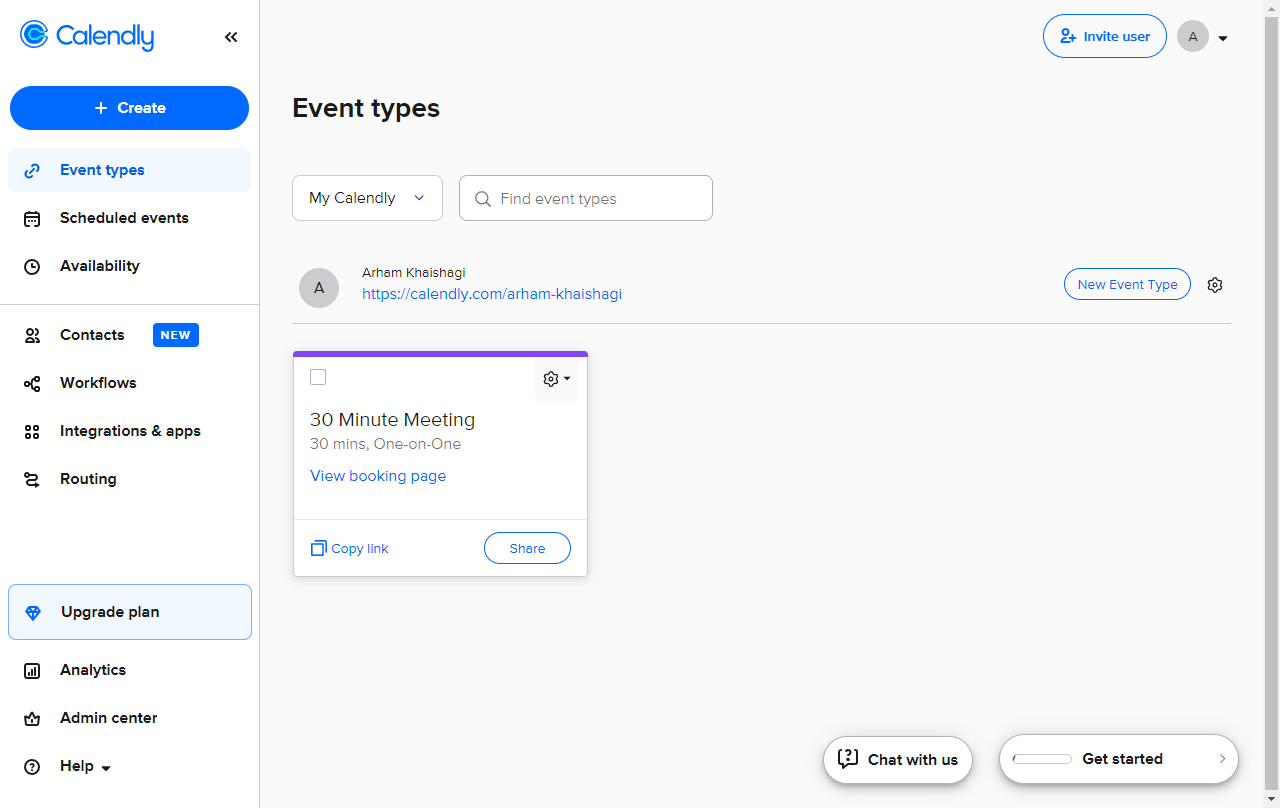The height and width of the screenshot is (808, 1280).
Task: Click the Integrations & apps grid icon
Action: [32, 432]
